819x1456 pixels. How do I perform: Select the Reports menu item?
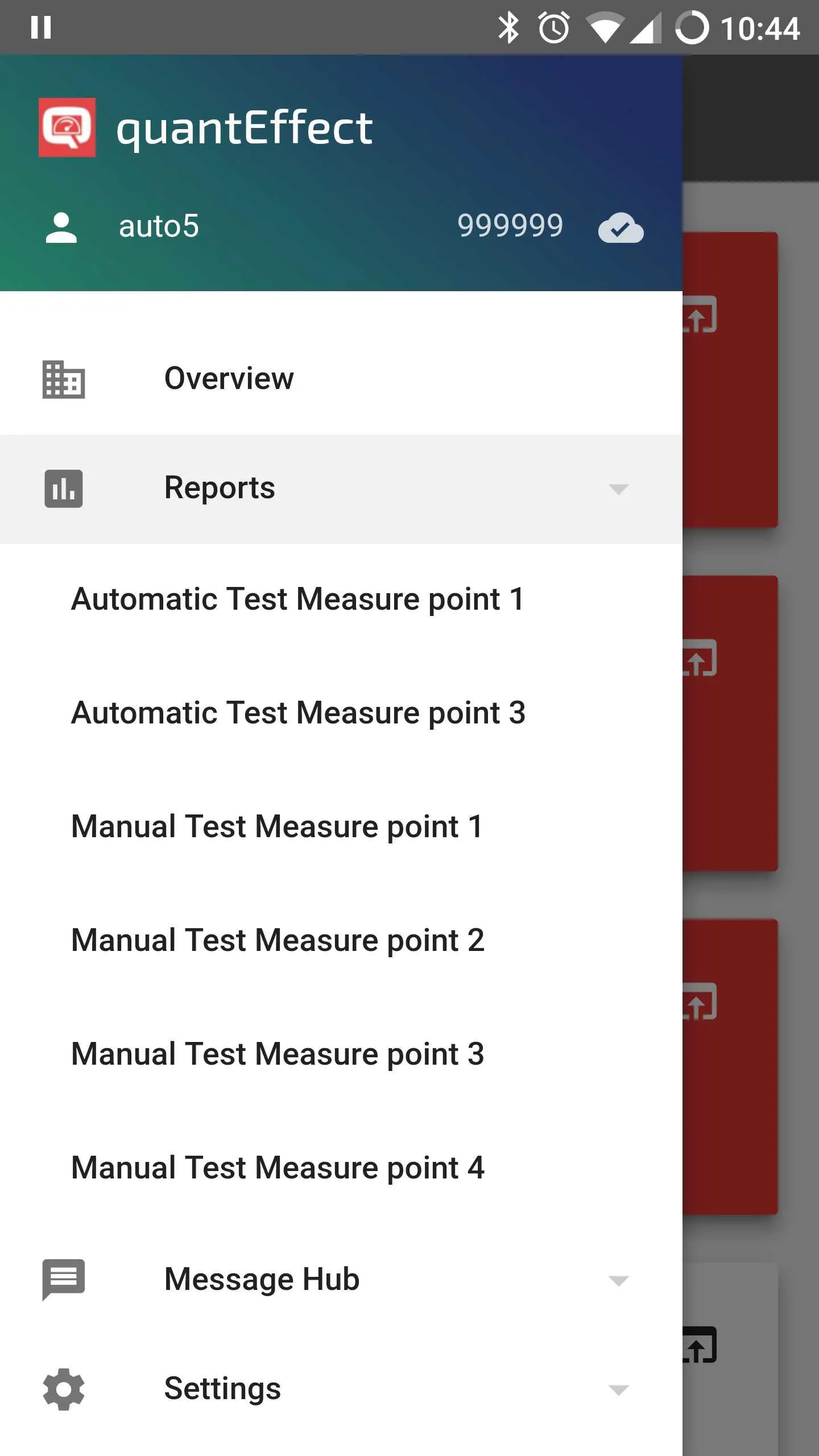pyautogui.click(x=341, y=489)
